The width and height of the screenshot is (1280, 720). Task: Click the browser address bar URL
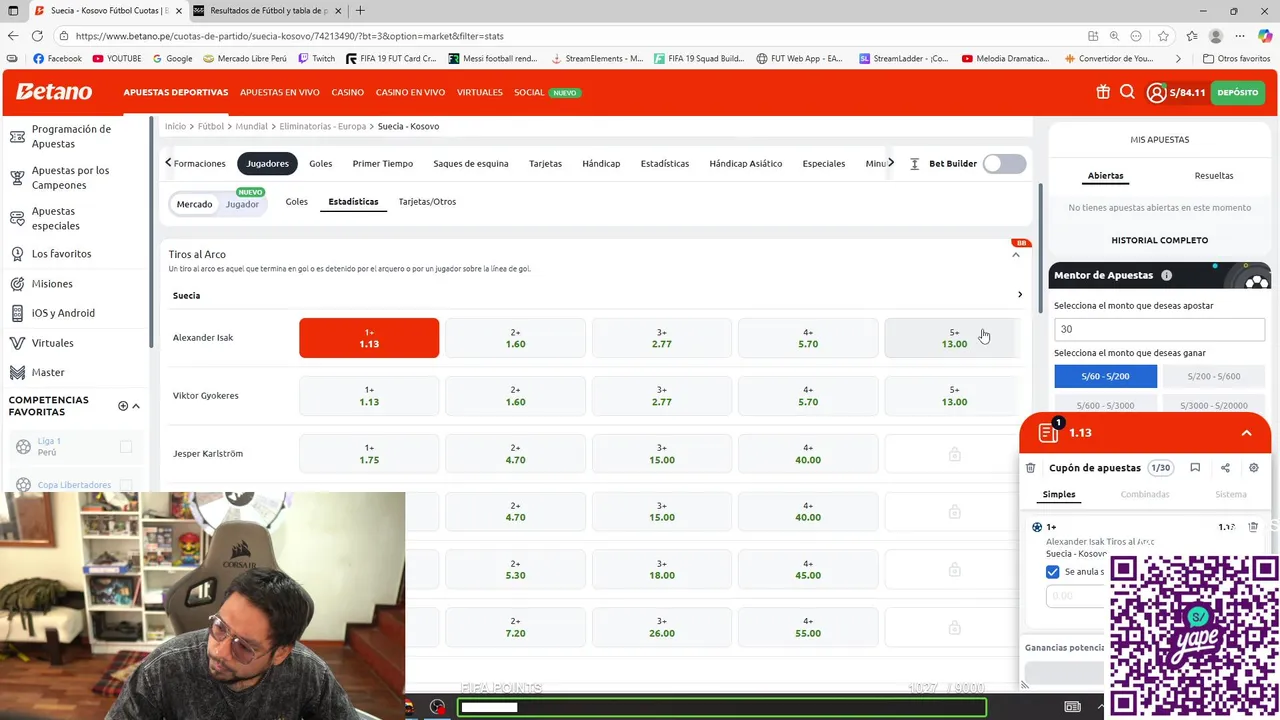pos(289,36)
